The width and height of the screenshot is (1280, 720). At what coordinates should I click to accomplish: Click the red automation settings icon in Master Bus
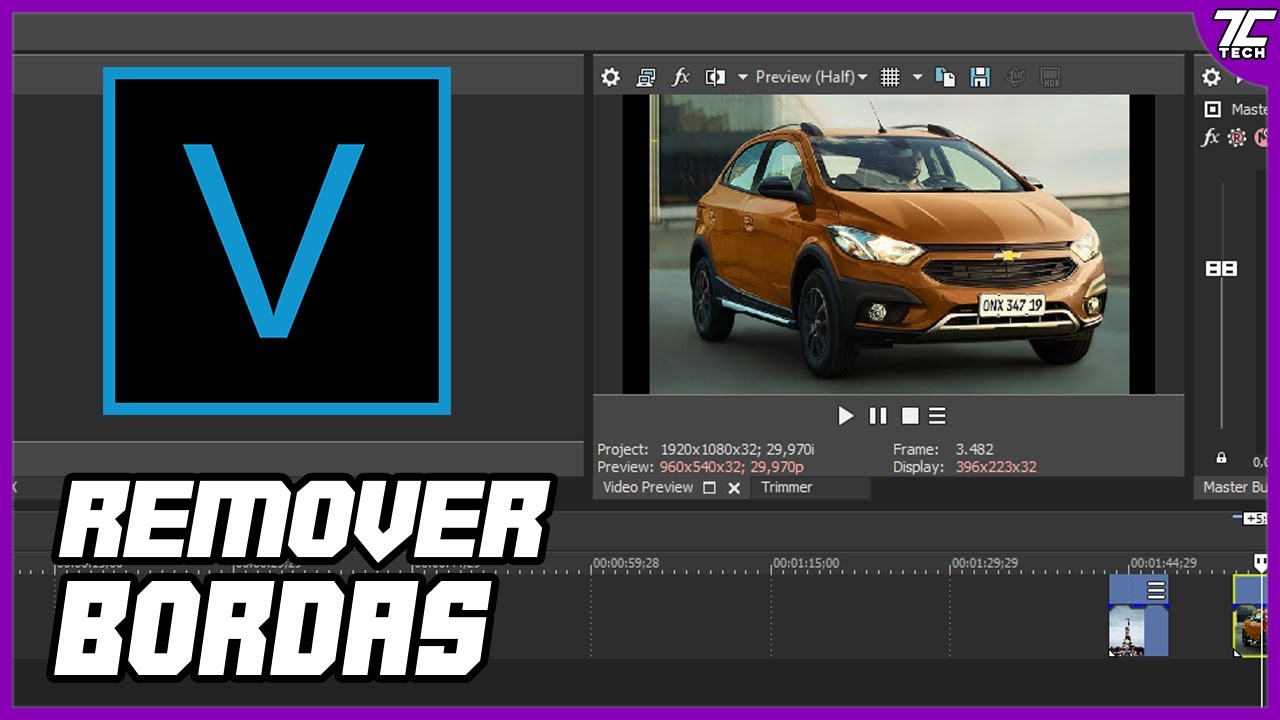1237,138
